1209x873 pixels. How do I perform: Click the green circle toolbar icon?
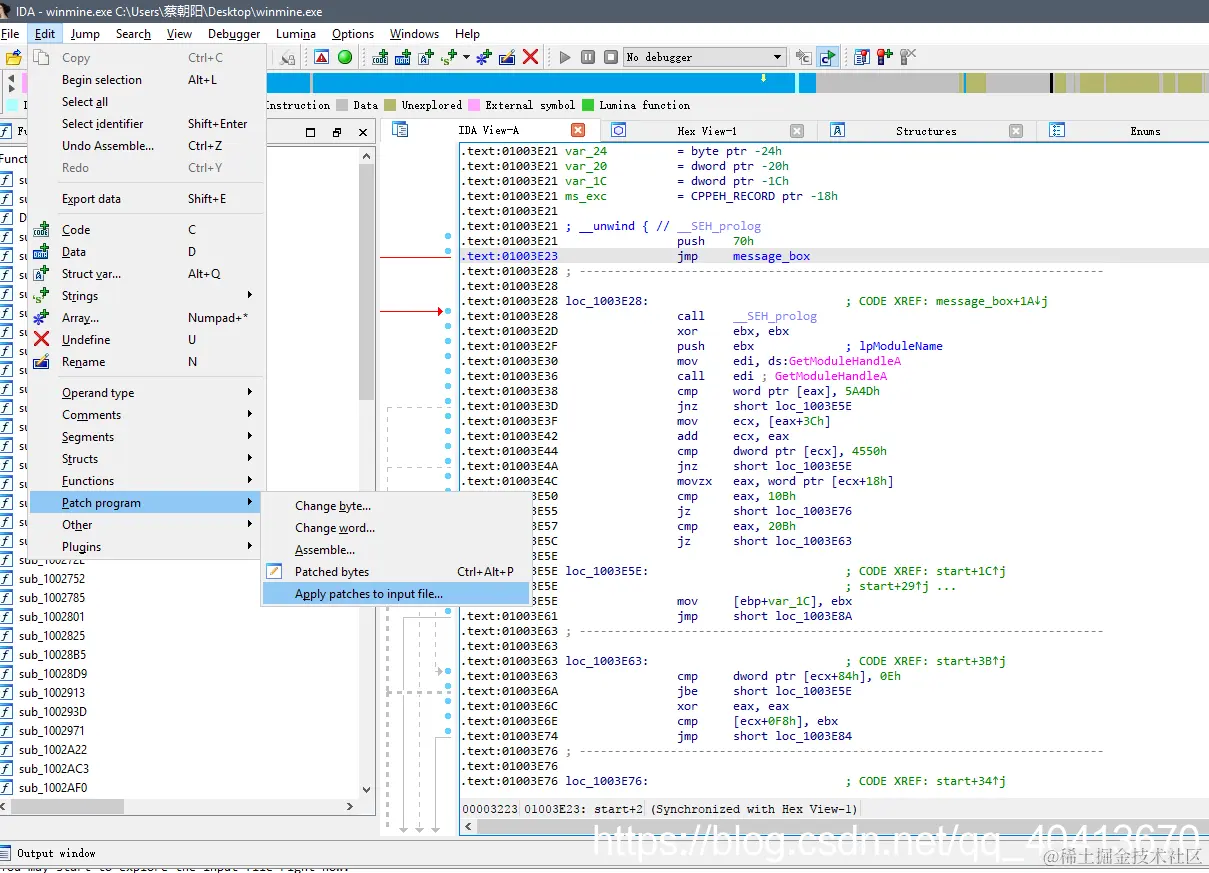[x=345, y=57]
